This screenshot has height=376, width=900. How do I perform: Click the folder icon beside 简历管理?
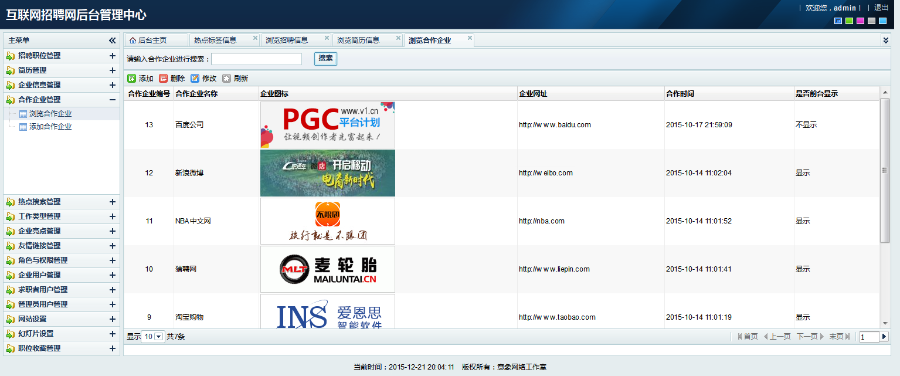(10, 70)
